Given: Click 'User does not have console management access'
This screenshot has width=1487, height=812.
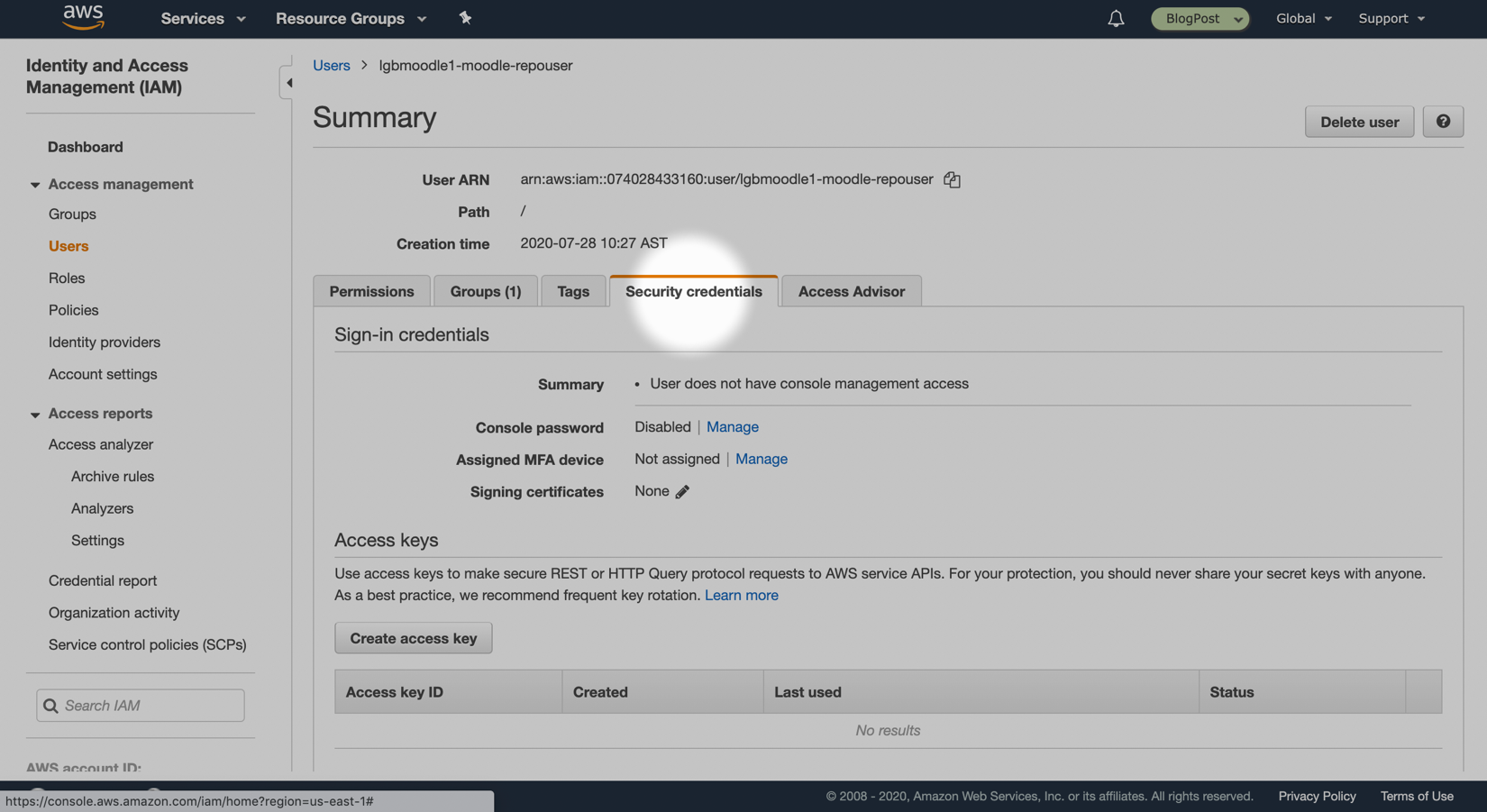Looking at the screenshot, I should (x=809, y=384).
